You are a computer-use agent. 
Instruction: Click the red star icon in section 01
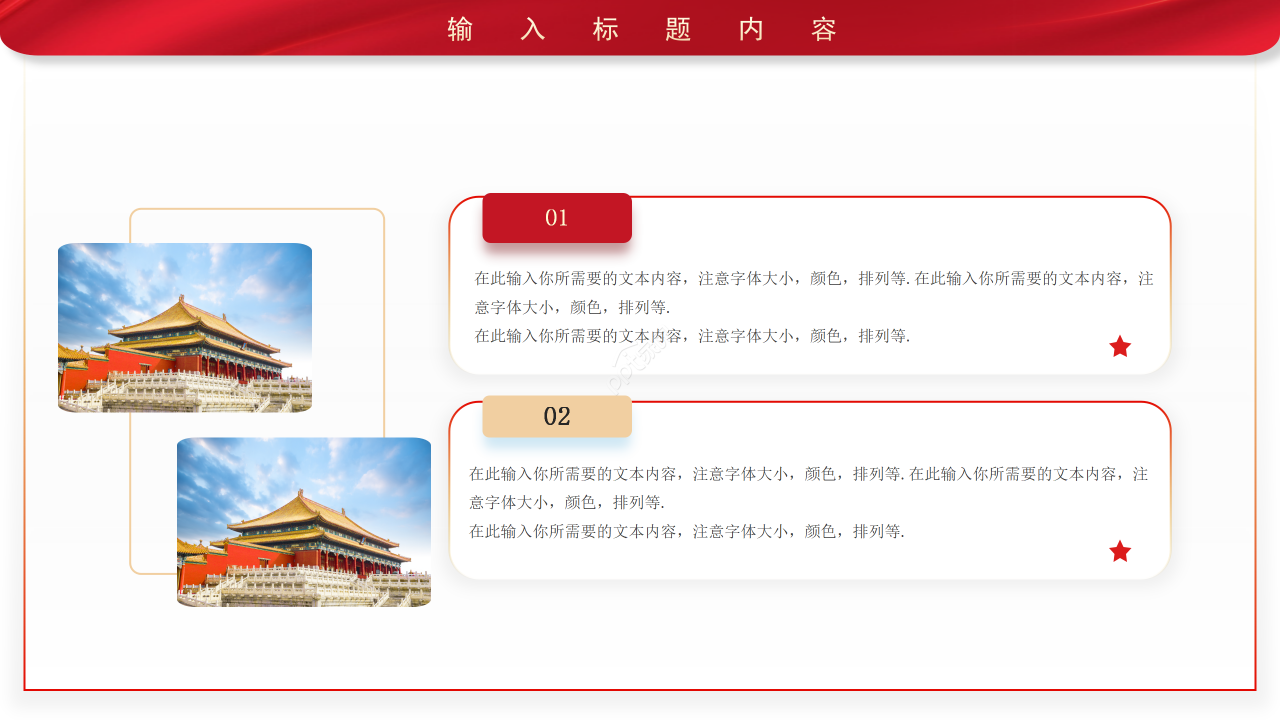(x=1119, y=346)
